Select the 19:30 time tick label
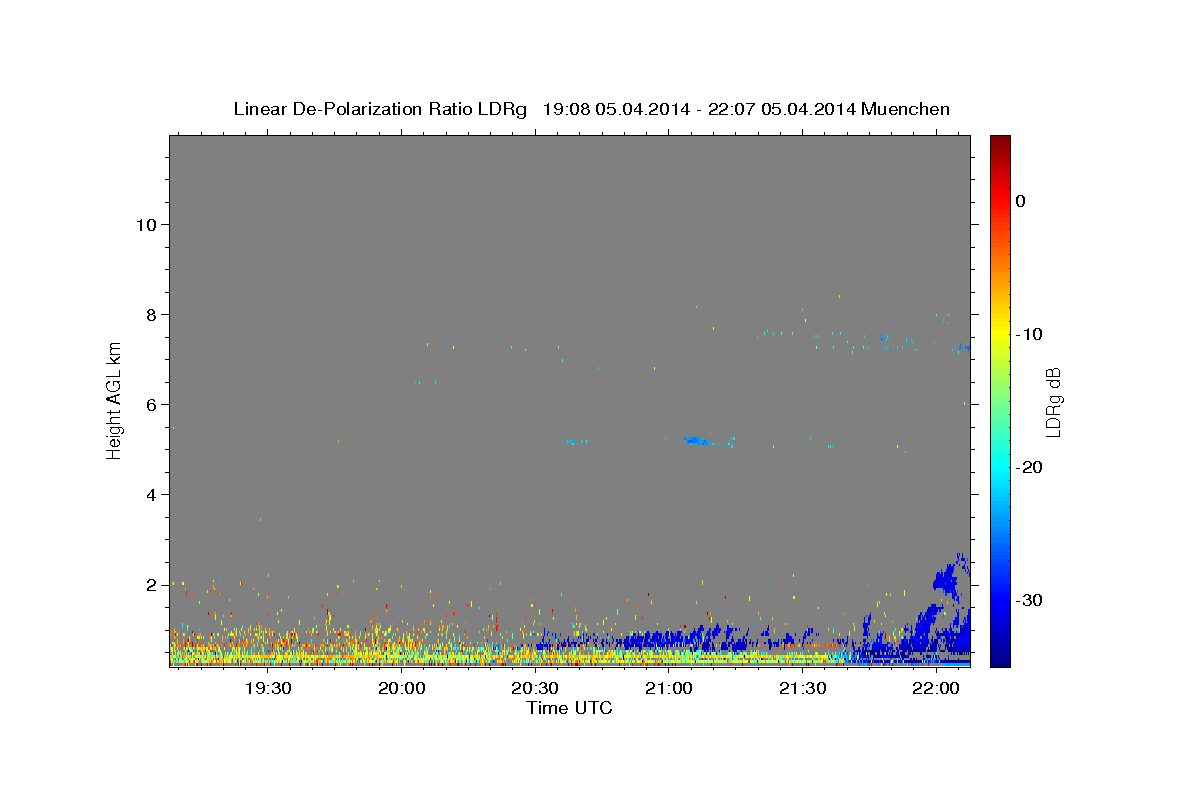 pos(269,688)
